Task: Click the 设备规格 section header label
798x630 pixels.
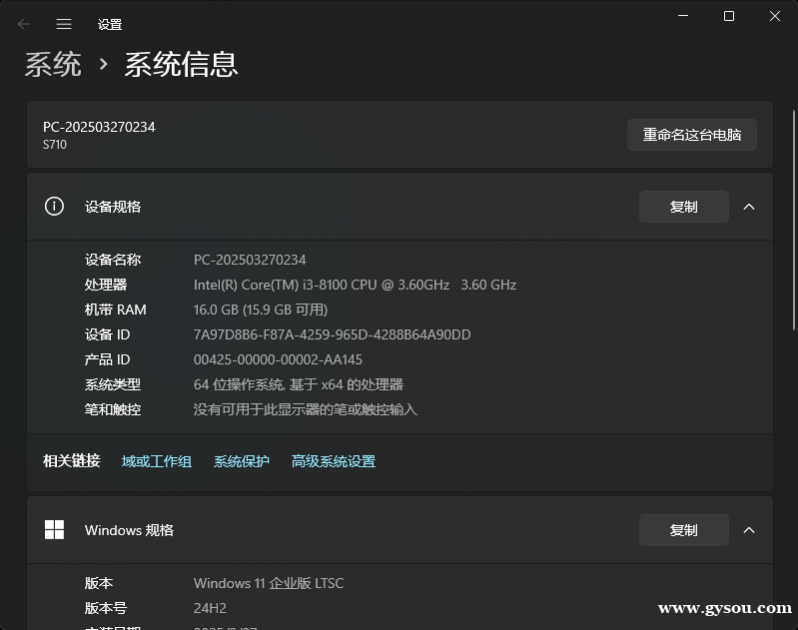Action: pos(113,207)
